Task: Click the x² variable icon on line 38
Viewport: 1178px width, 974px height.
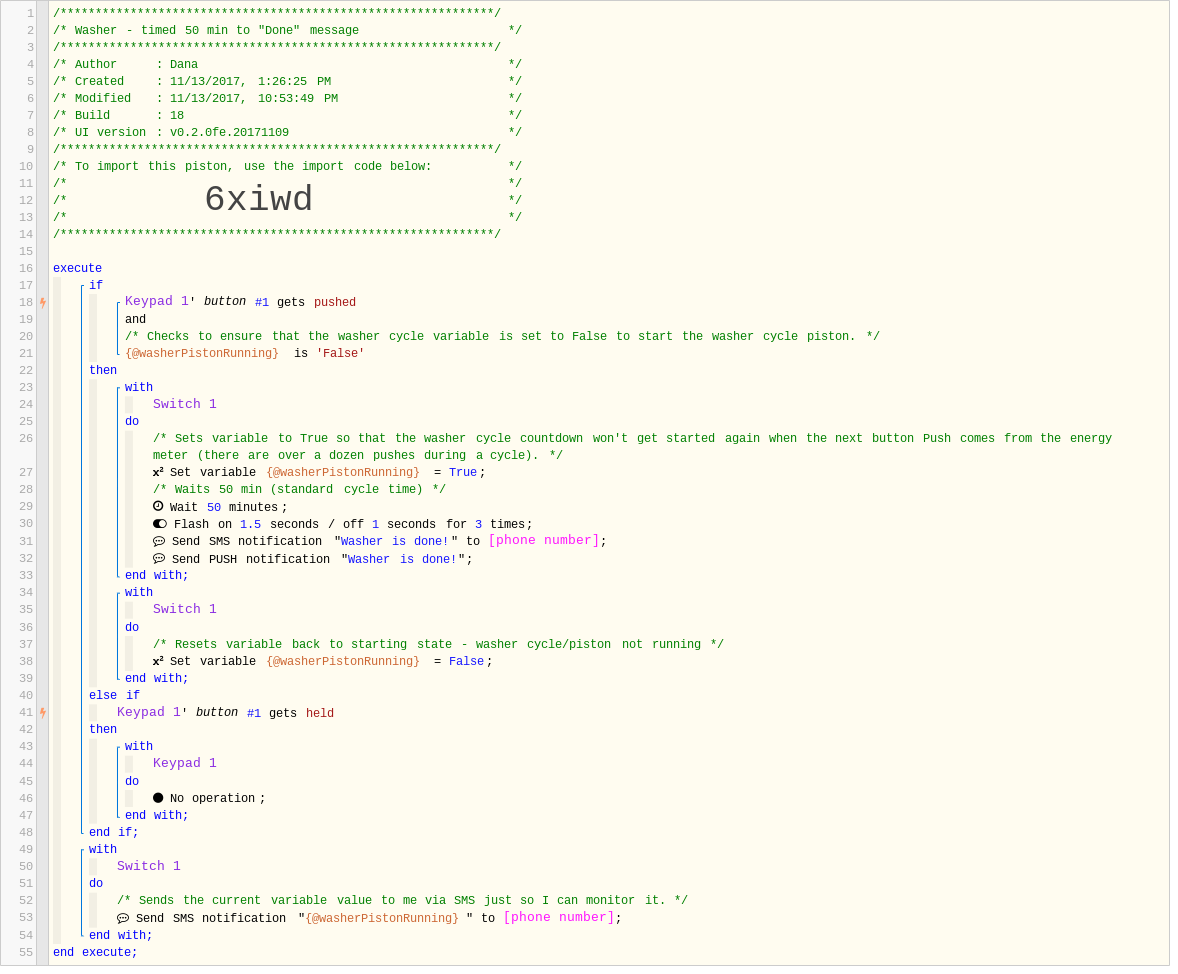Action: click(x=158, y=661)
